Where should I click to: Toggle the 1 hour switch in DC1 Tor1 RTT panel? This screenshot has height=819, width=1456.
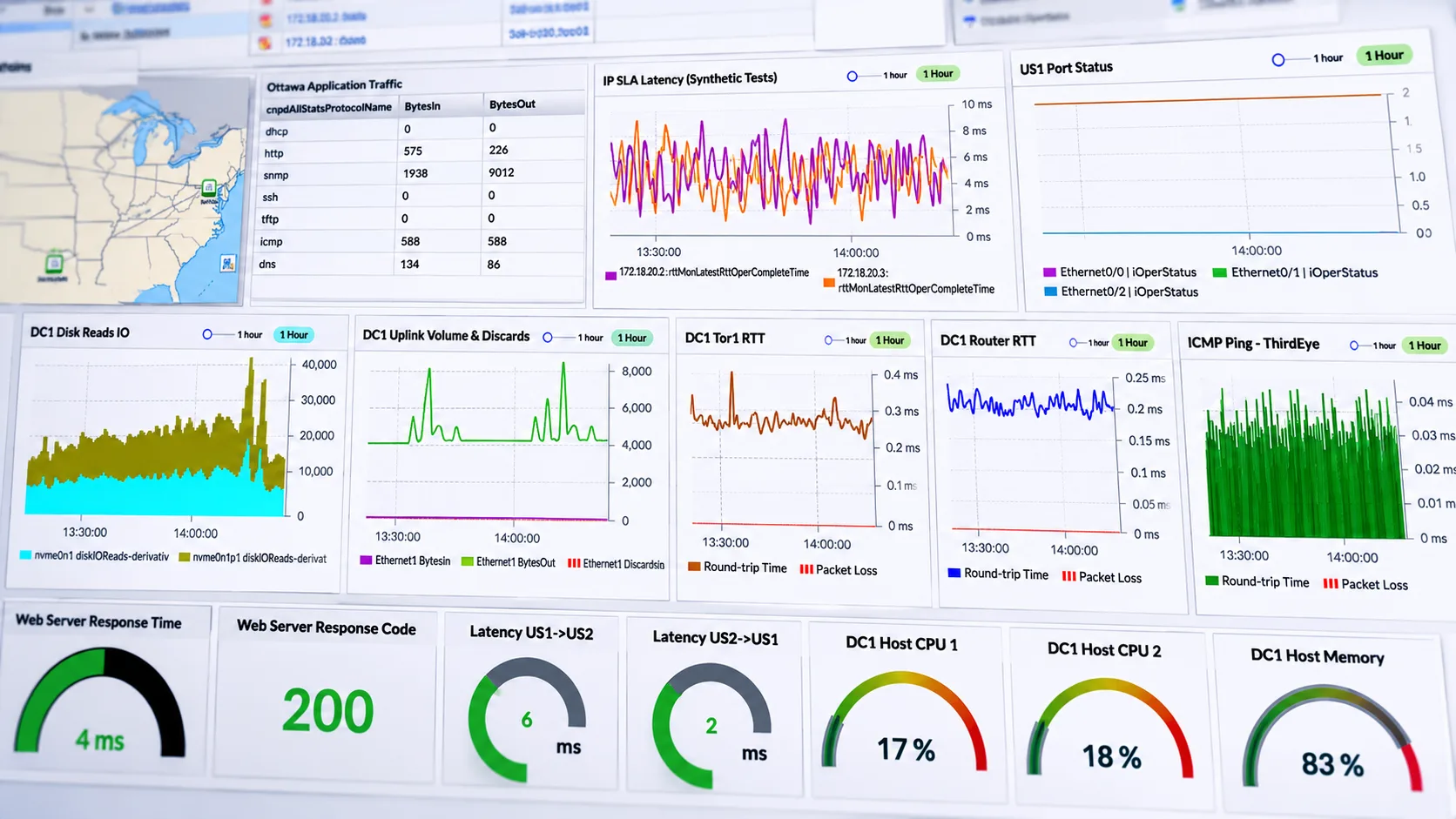(832, 340)
